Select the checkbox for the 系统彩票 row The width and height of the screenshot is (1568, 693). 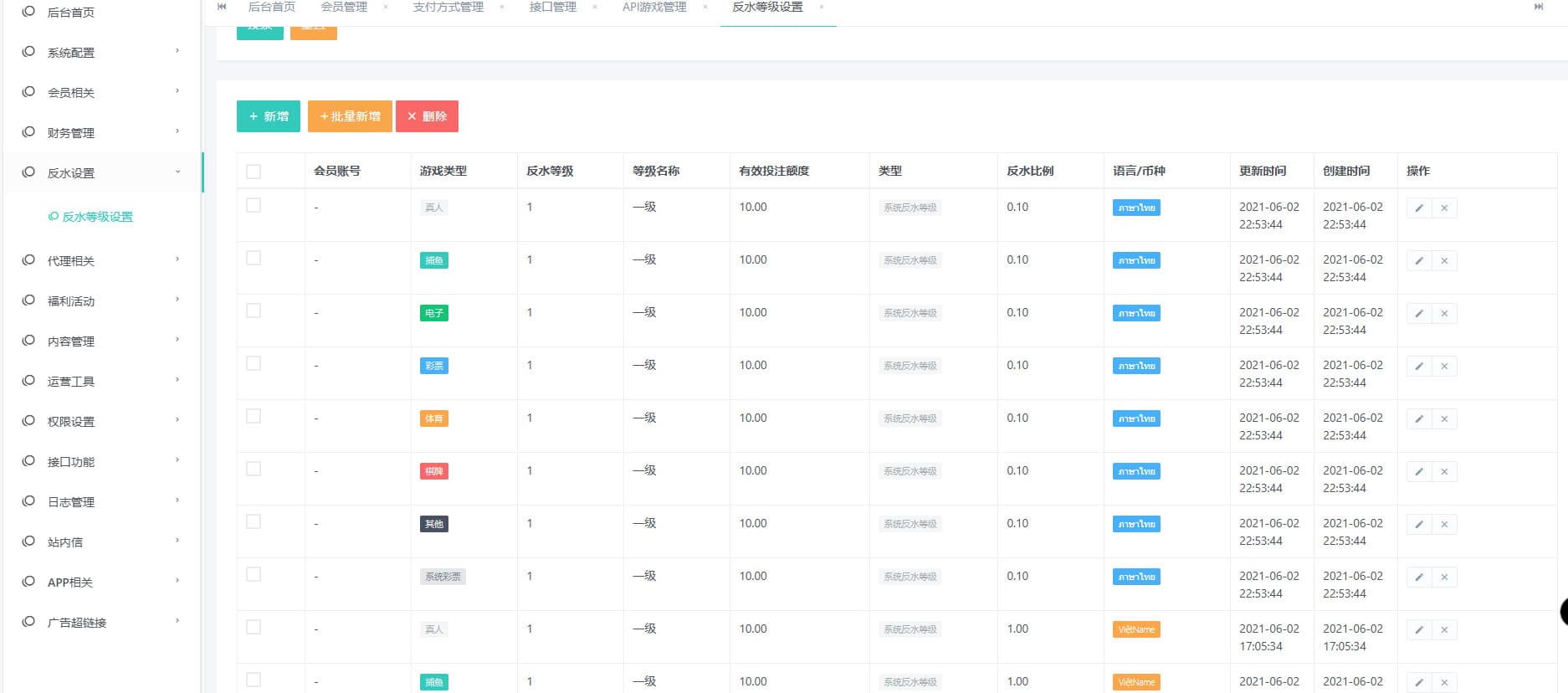tap(254, 575)
